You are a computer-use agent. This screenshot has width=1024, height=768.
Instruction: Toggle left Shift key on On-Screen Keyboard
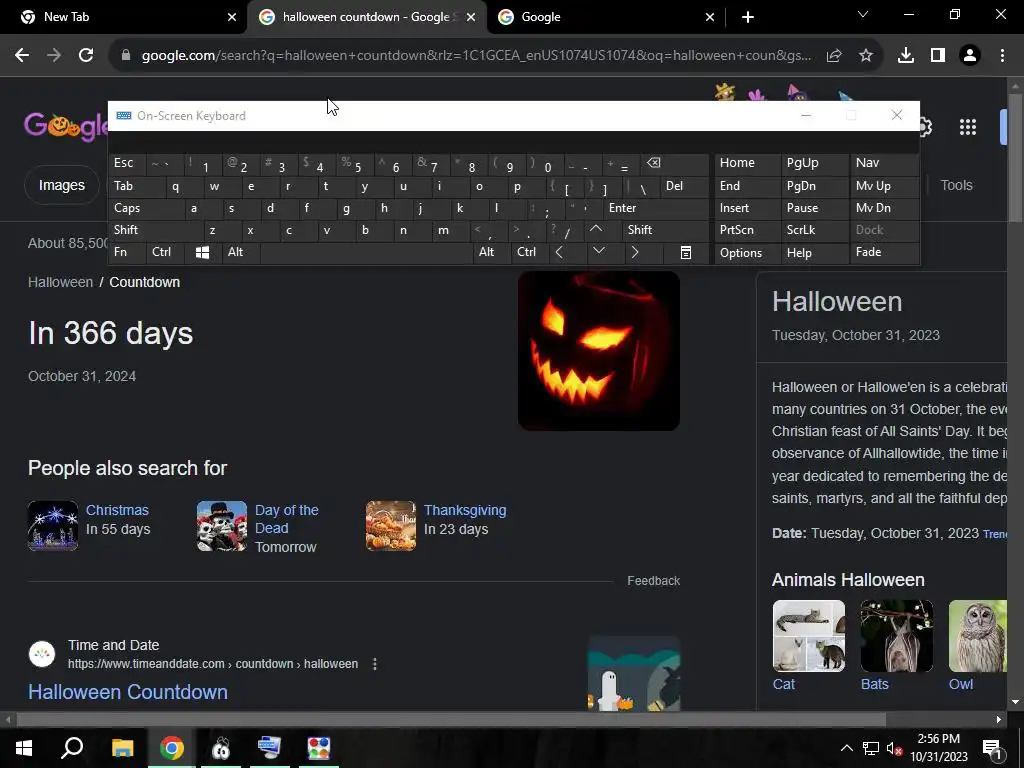point(155,230)
